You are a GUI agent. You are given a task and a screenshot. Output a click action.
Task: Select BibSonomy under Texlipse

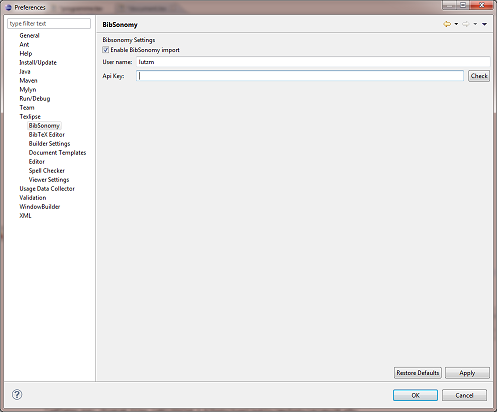pos(44,125)
